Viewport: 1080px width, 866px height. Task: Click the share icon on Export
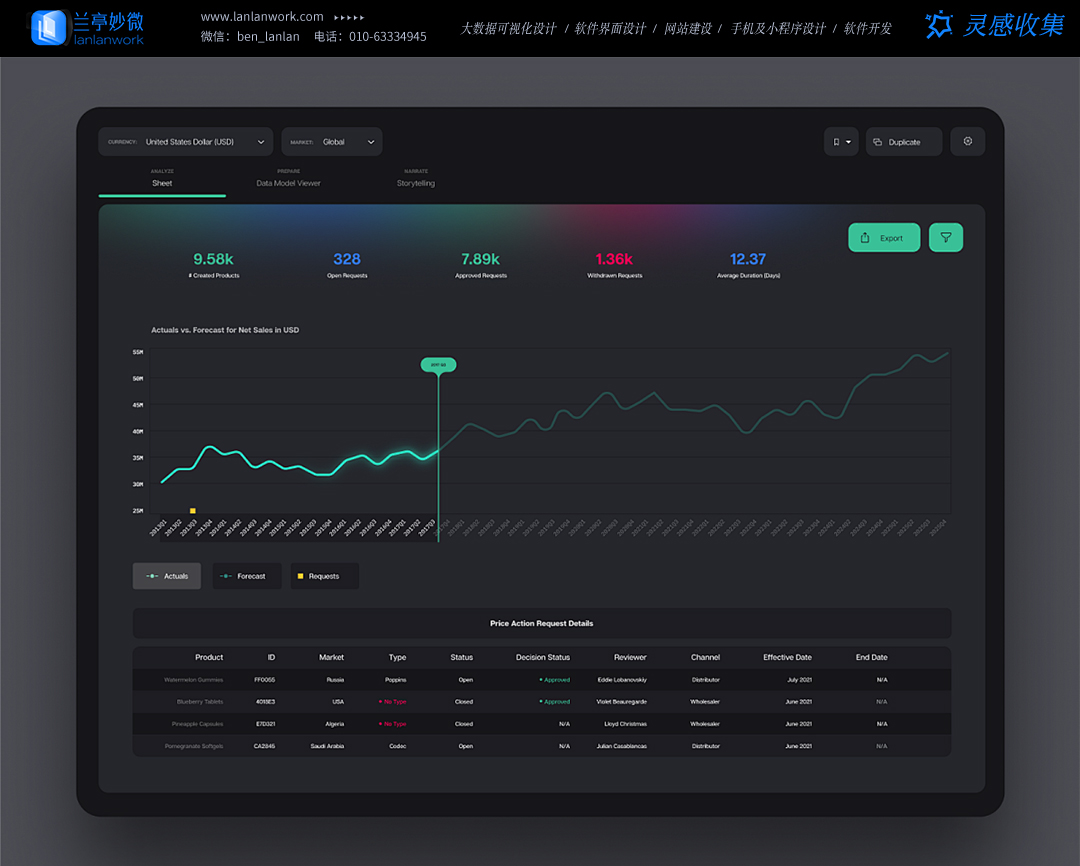[865, 238]
